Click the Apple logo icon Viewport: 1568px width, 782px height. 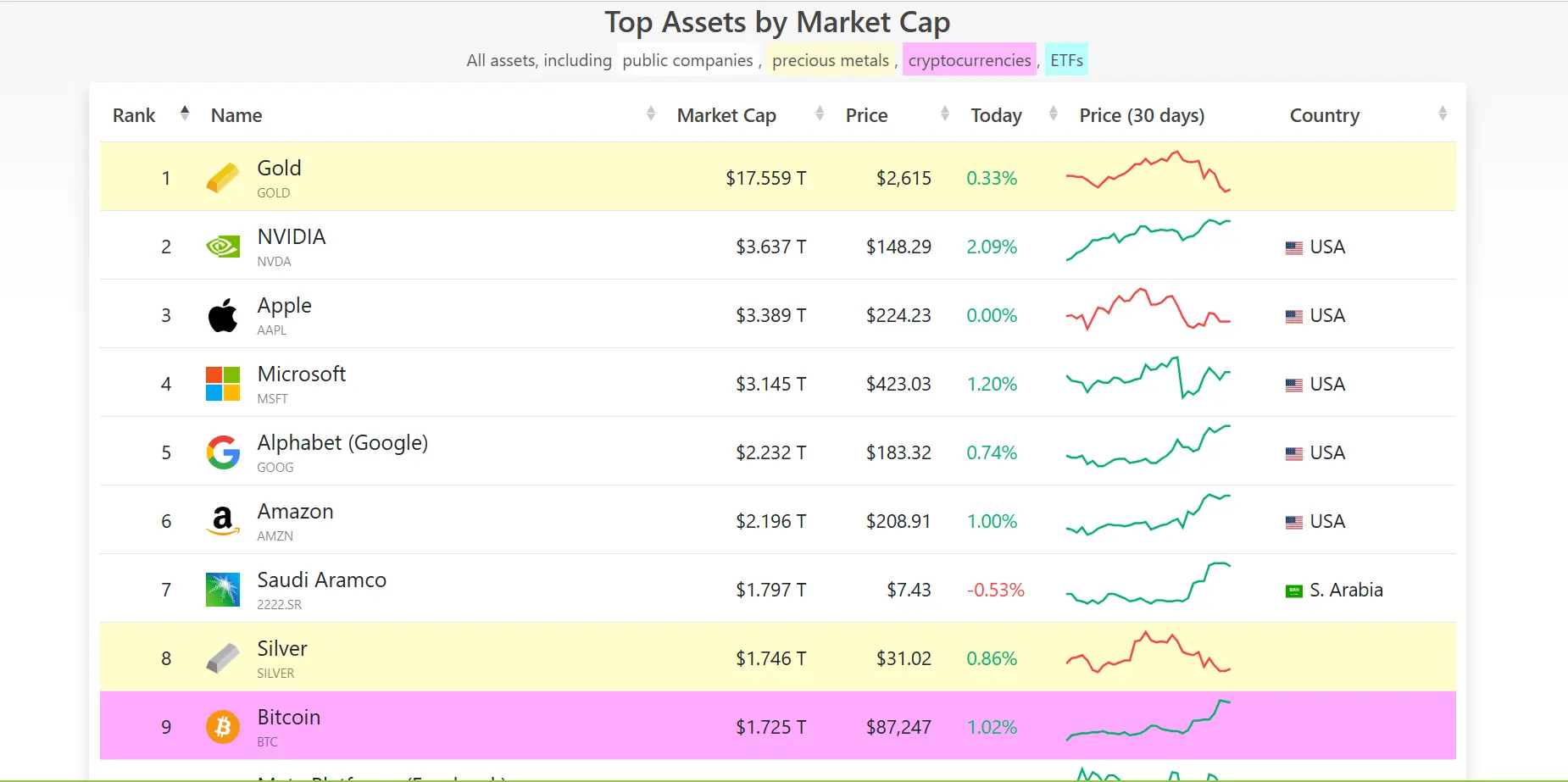[x=223, y=315]
